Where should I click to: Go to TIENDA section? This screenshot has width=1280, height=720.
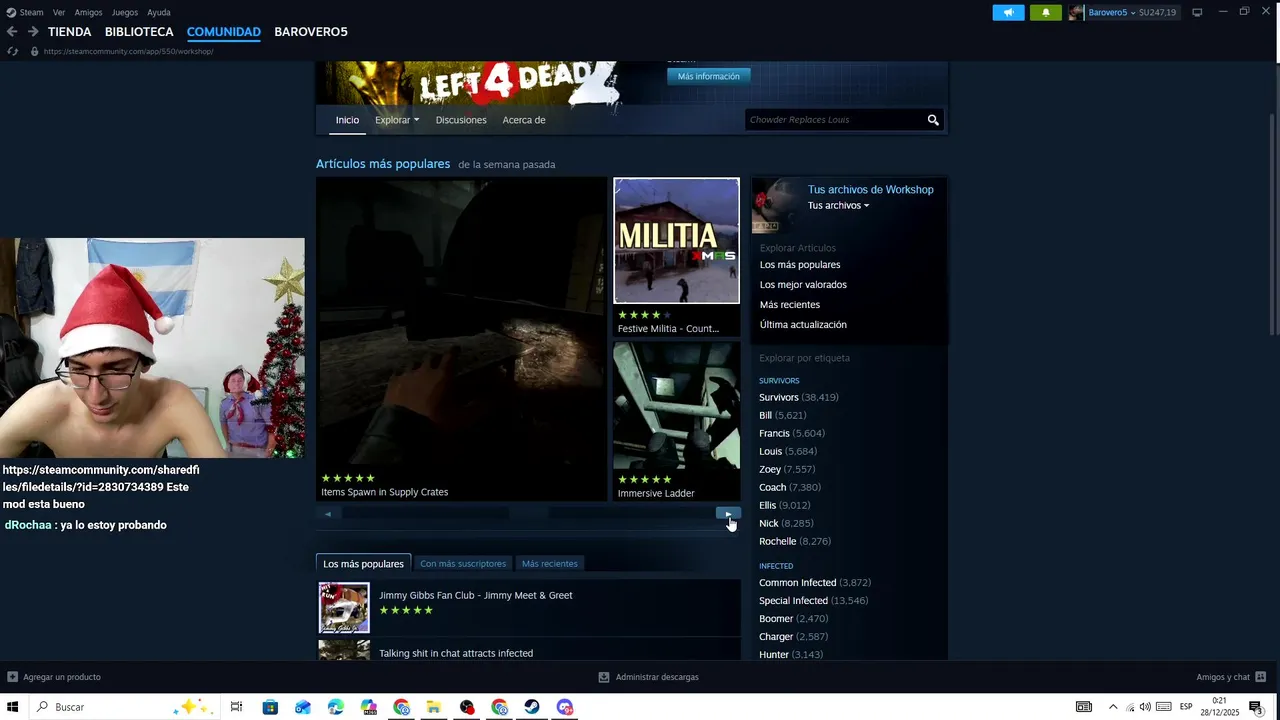point(69,32)
